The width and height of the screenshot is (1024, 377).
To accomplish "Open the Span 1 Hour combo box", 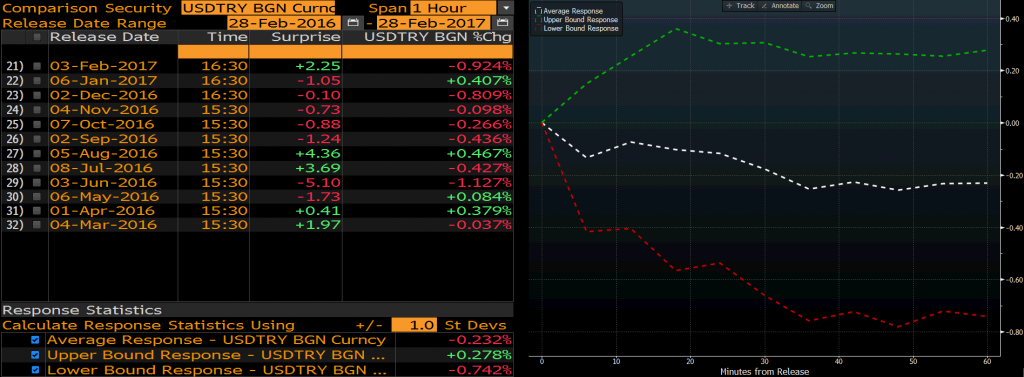I will click(x=453, y=8).
